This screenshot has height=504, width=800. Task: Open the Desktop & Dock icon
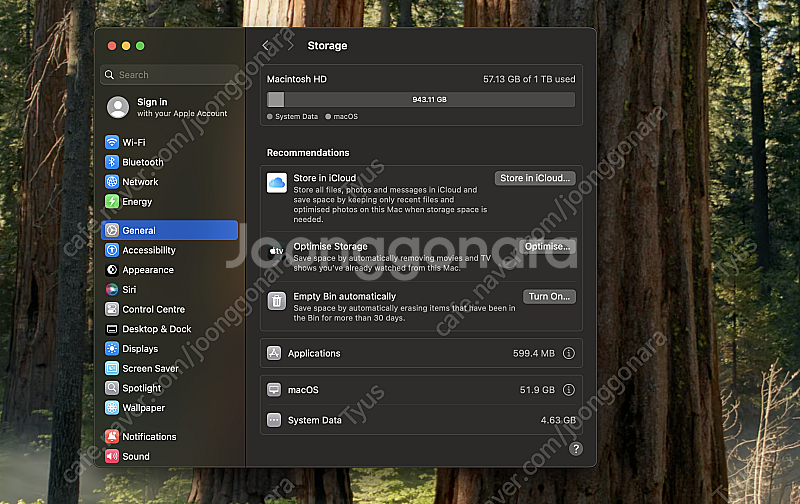point(112,329)
